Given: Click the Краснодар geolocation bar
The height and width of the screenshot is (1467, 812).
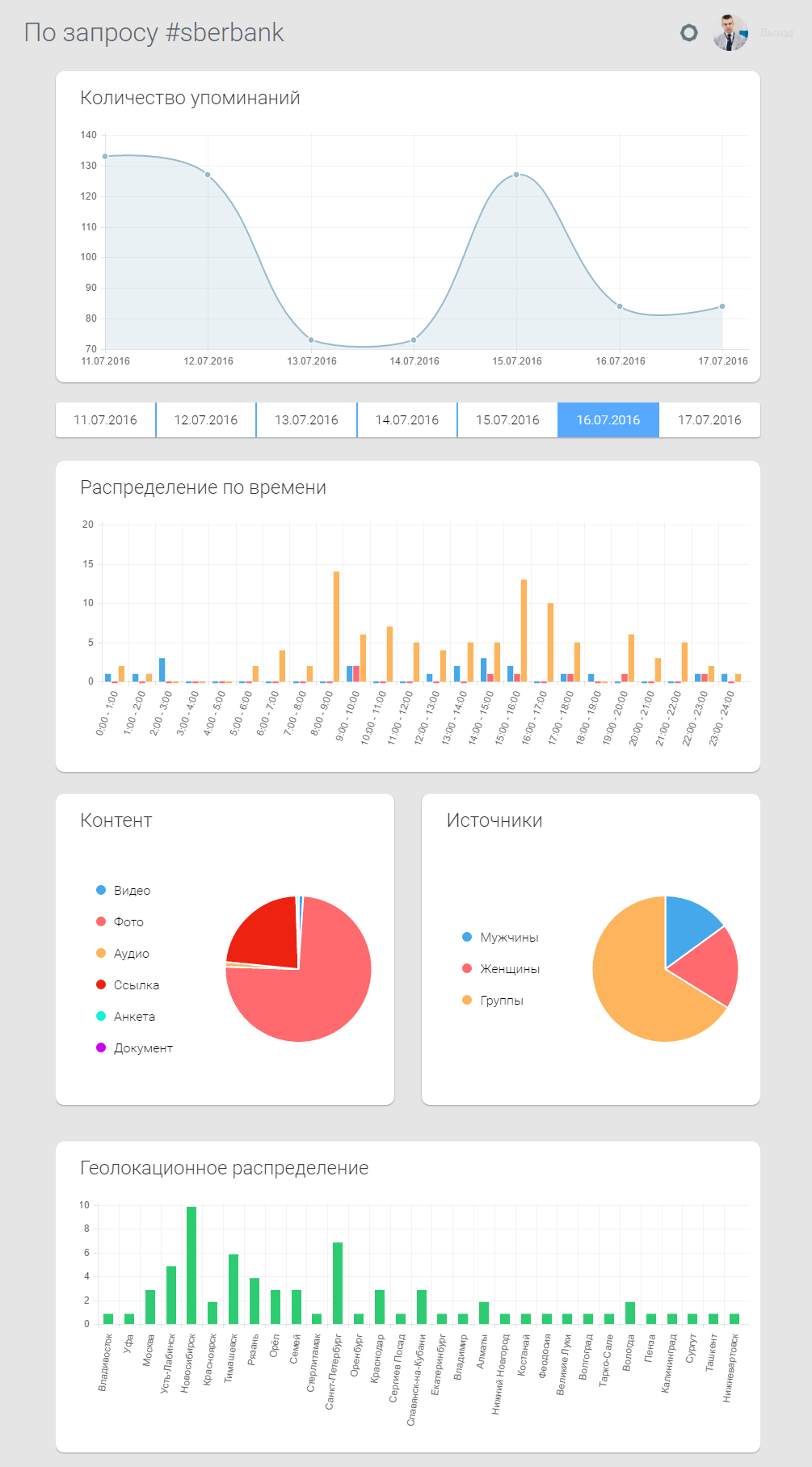Looking at the screenshot, I should (x=380, y=1307).
